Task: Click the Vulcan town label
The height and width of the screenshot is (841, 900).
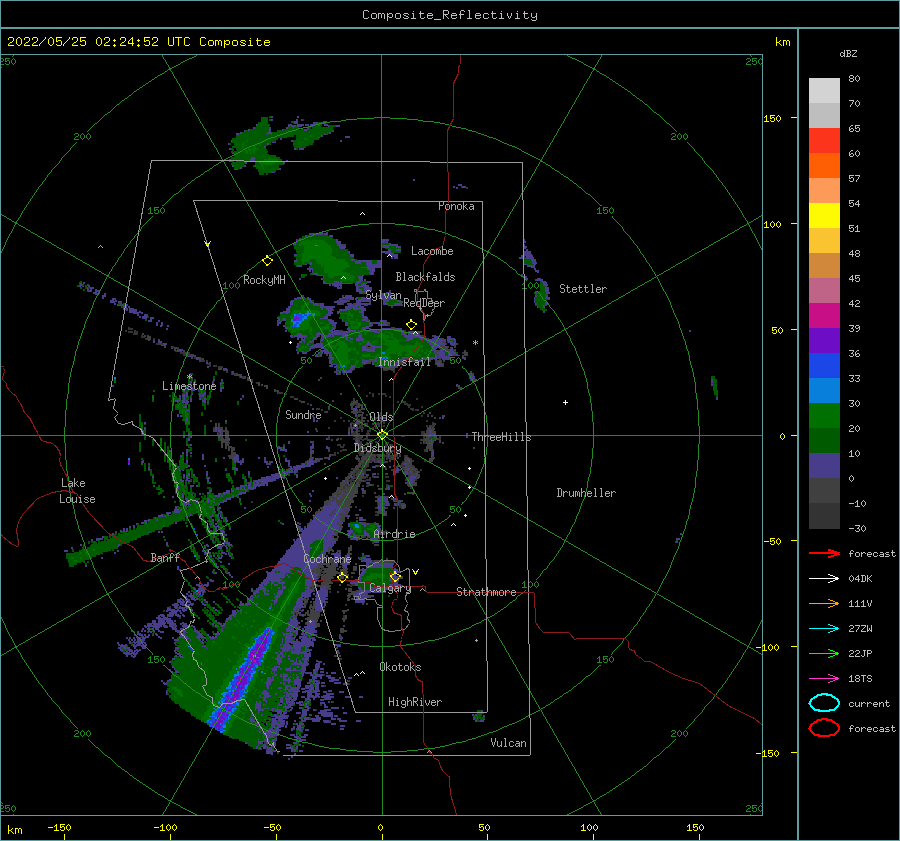Action: pyautogui.click(x=509, y=743)
